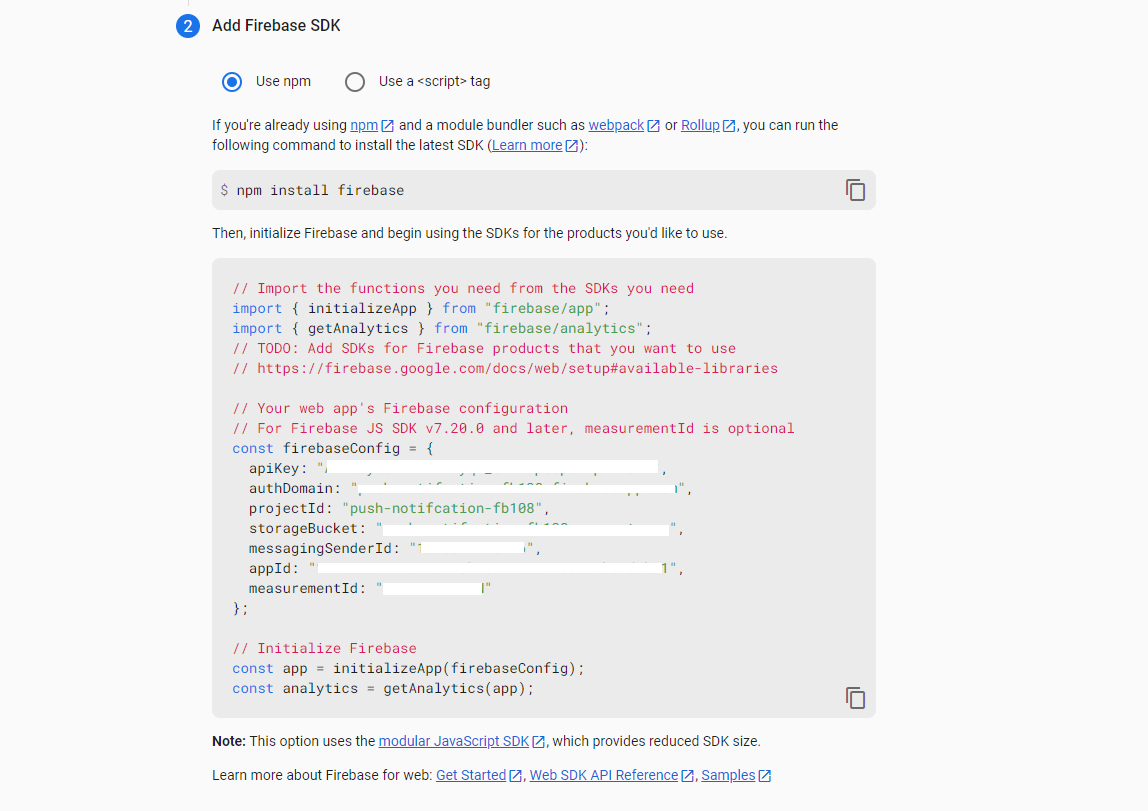Open the modular JavaScript SDK link
The image size is (1148, 811).
click(454, 741)
